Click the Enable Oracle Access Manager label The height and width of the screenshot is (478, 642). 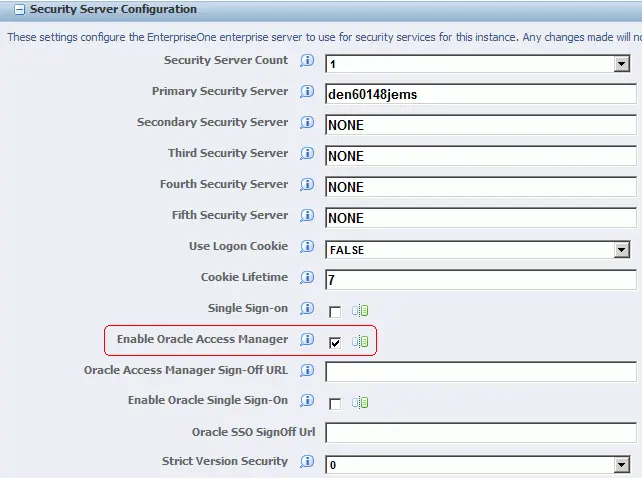203,339
